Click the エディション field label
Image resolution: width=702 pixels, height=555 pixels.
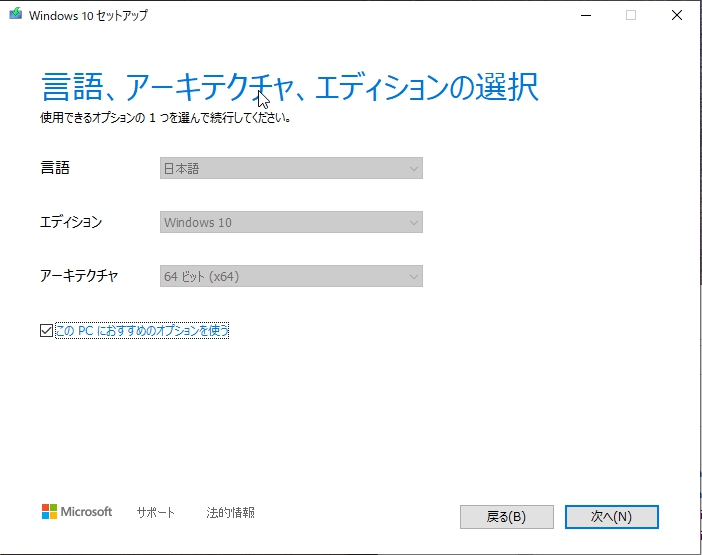click(71, 222)
